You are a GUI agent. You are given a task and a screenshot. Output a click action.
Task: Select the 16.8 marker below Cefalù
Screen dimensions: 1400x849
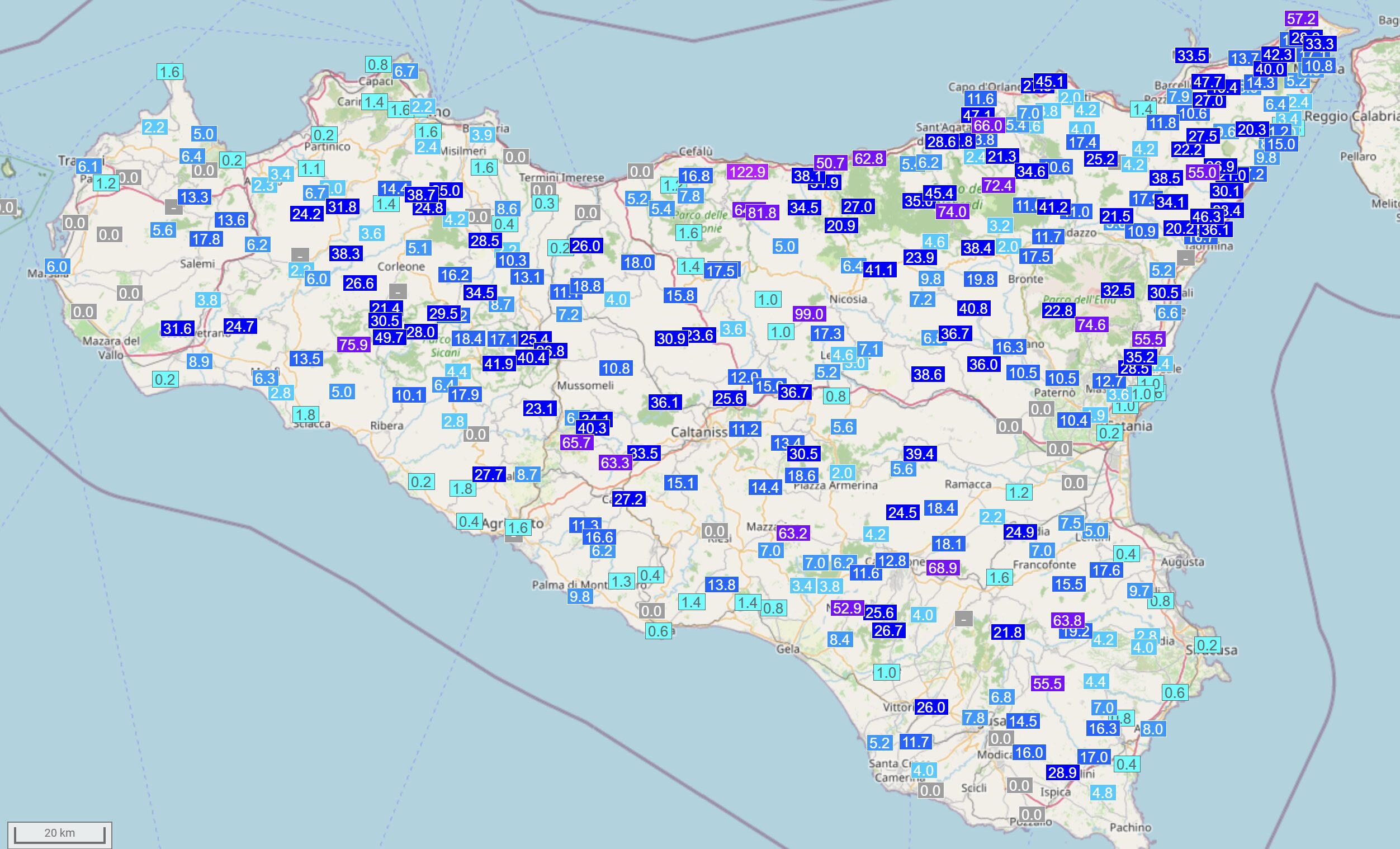tap(696, 176)
